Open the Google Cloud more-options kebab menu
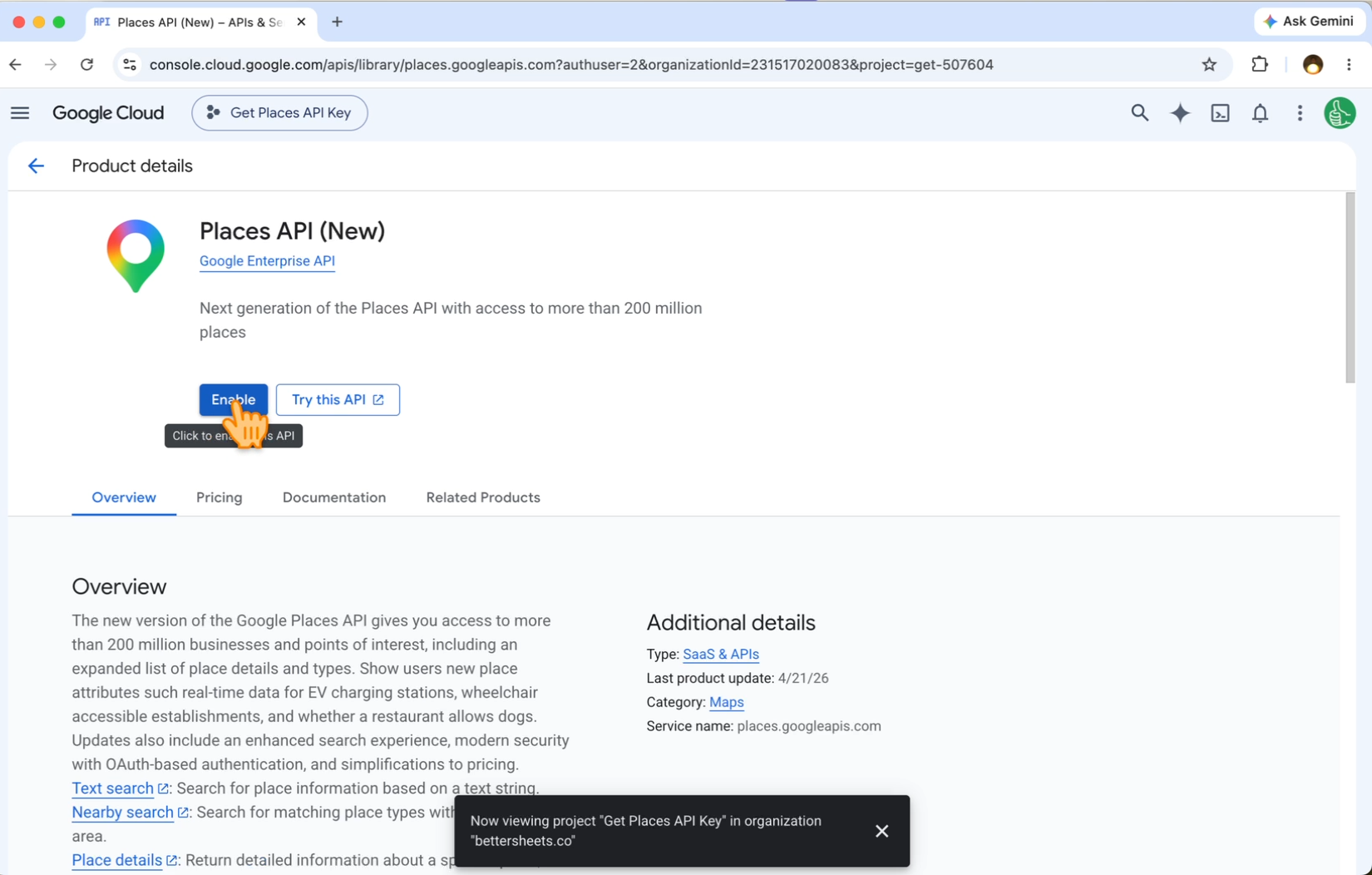Viewport: 1372px width, 875px height. pos(1300,113)
